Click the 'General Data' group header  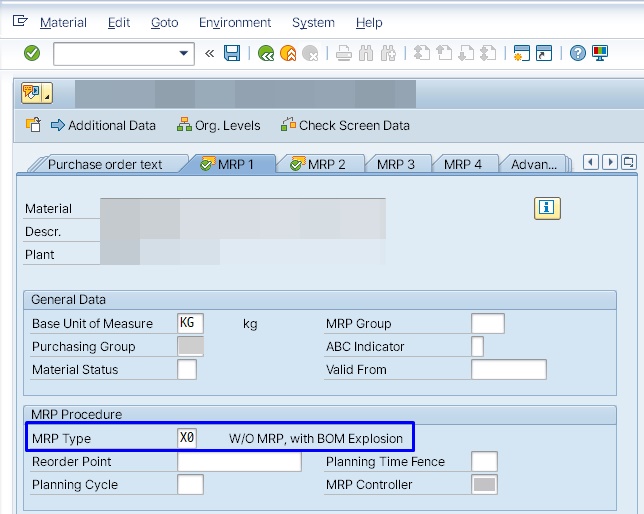pos(69,300)
